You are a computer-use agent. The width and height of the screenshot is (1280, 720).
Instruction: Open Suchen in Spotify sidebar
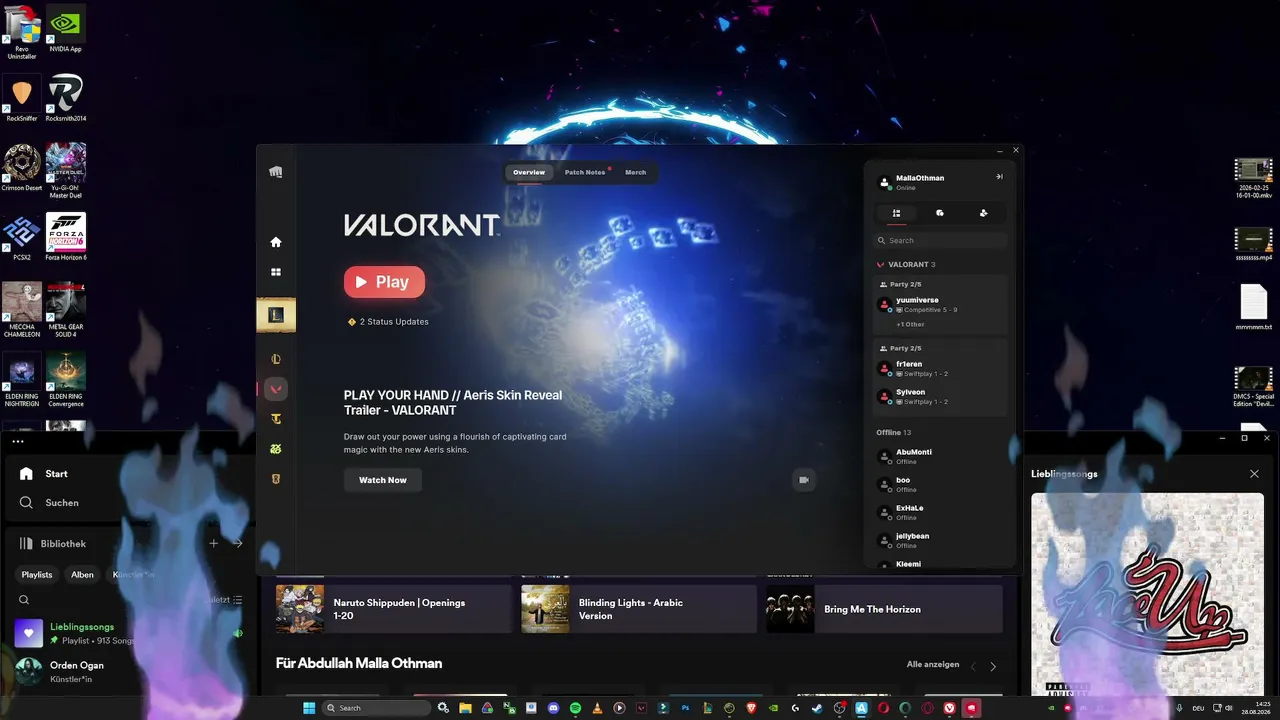tap(49, 503)
